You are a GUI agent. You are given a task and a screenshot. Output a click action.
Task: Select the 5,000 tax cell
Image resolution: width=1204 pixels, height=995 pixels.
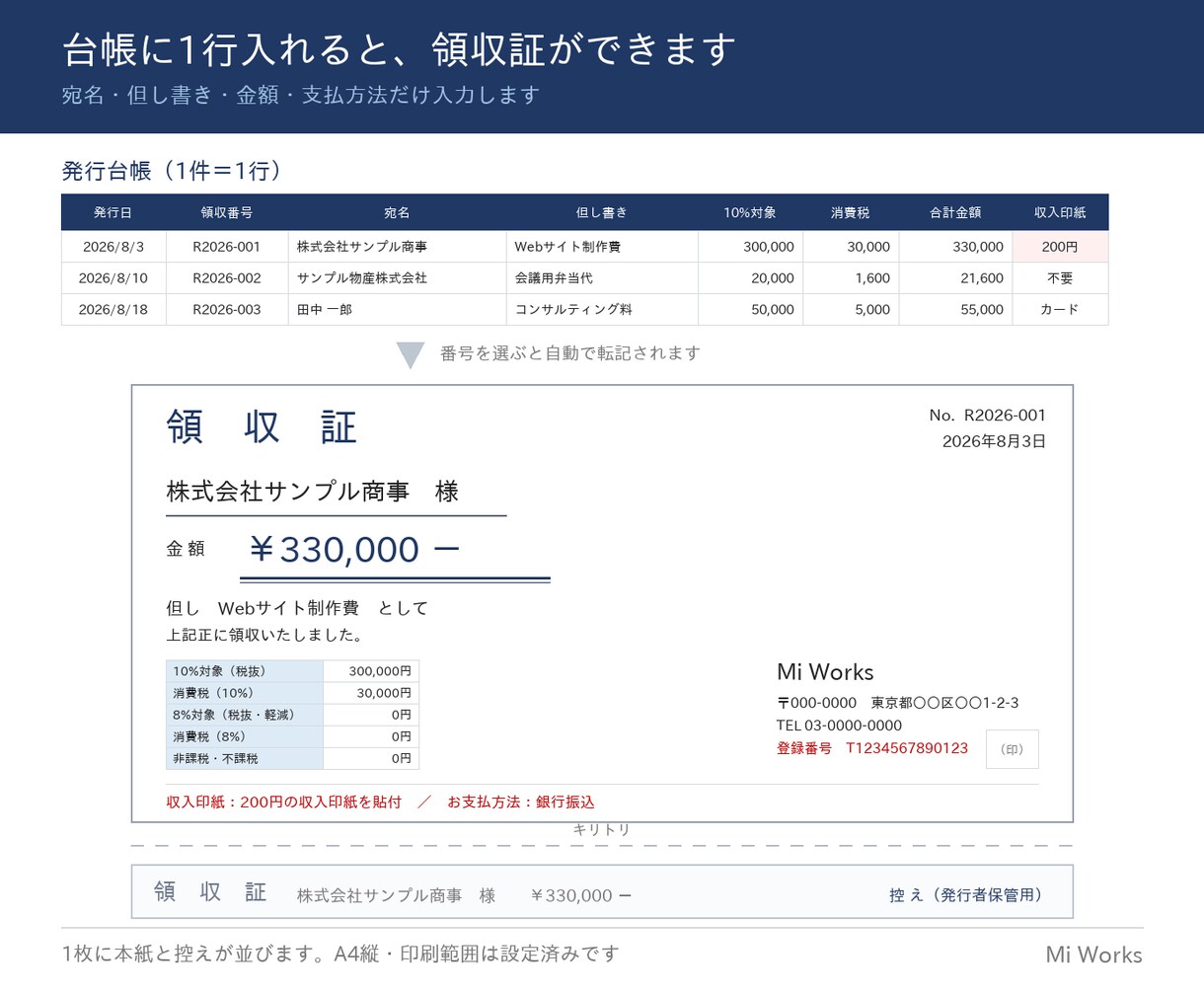[x=851, y=310]
